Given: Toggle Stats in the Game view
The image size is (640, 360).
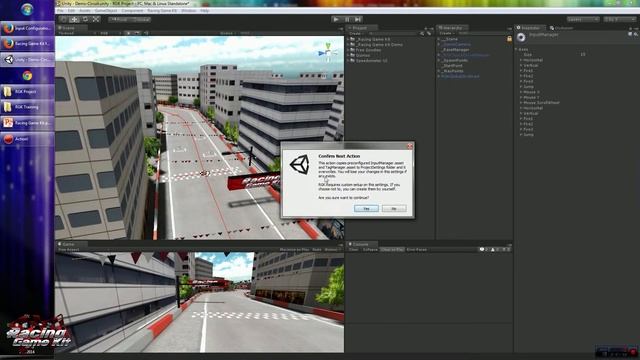Looking at the screenshot, I should (317, 249).
